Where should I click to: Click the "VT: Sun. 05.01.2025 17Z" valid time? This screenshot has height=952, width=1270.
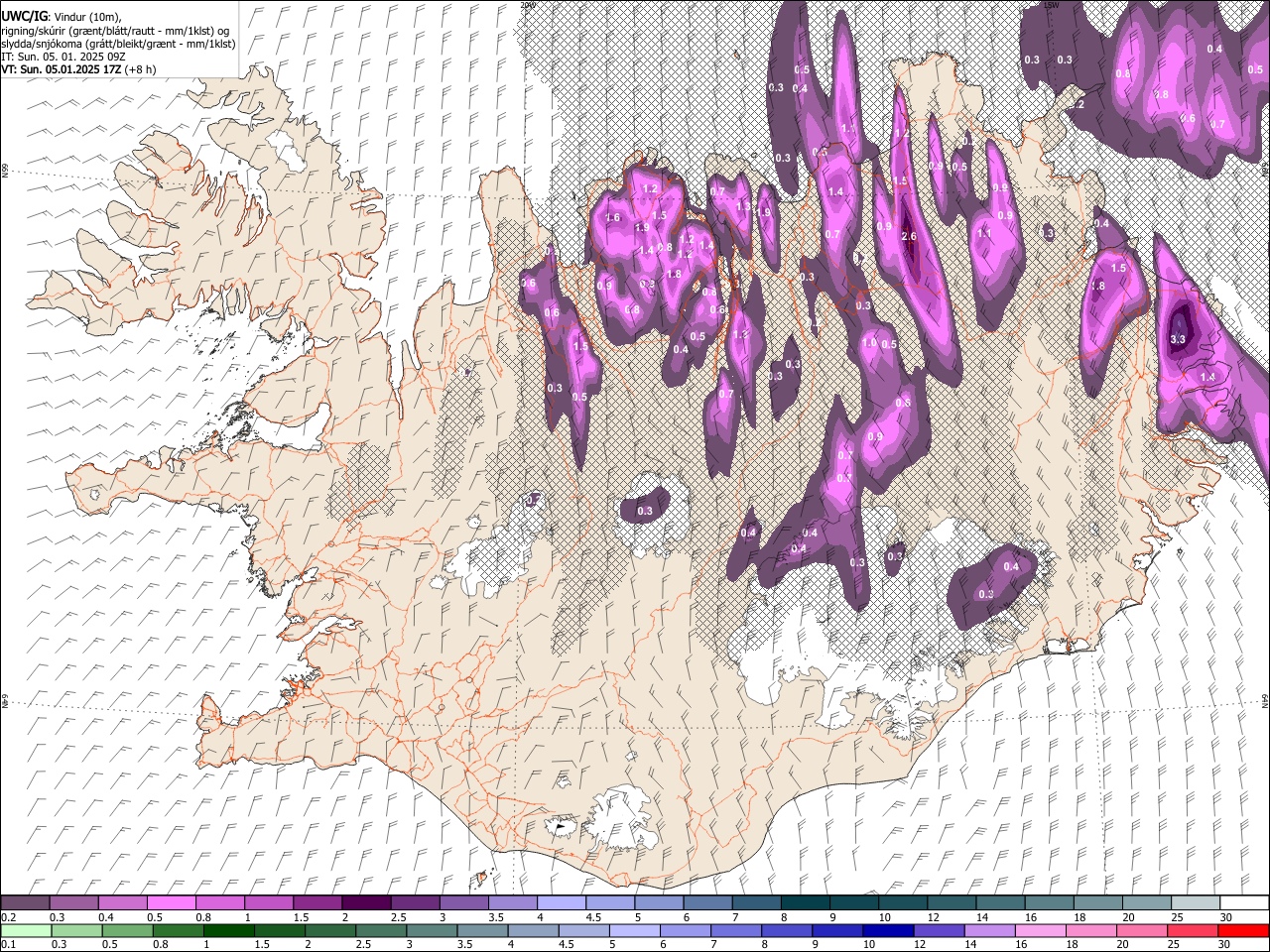(61, 69)
